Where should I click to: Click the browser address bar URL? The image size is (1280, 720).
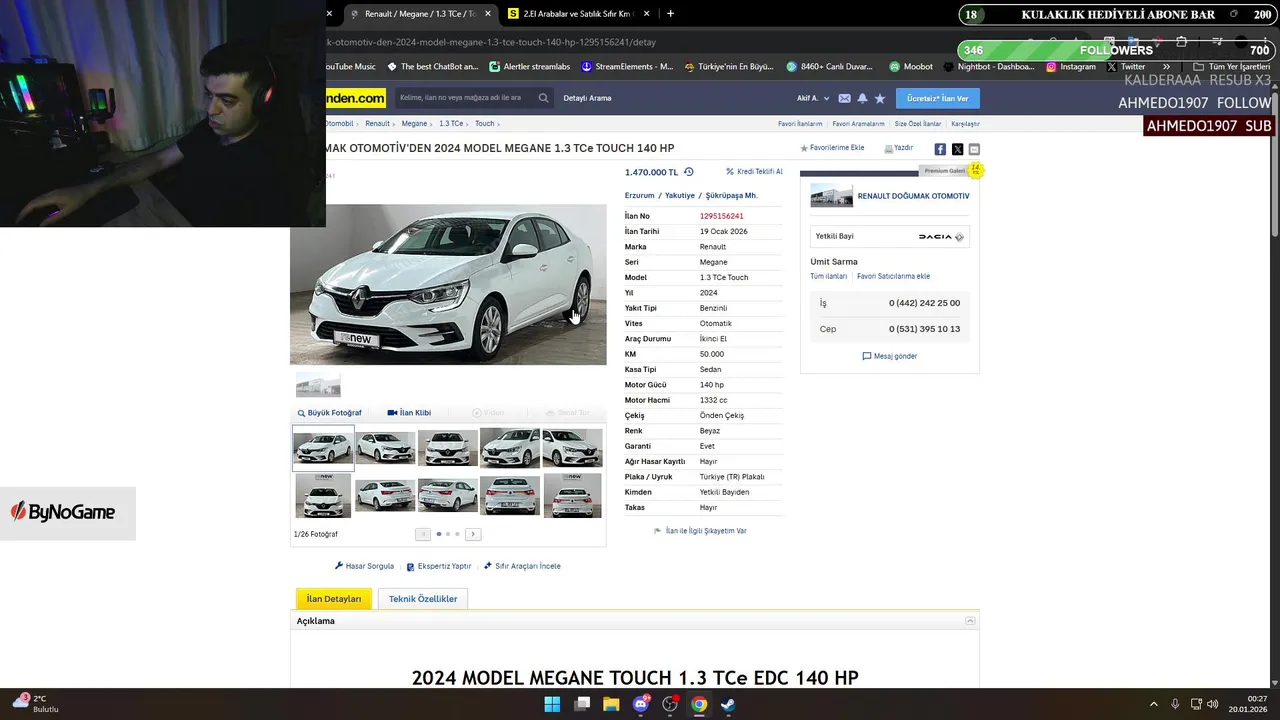[x=490, y=43]
